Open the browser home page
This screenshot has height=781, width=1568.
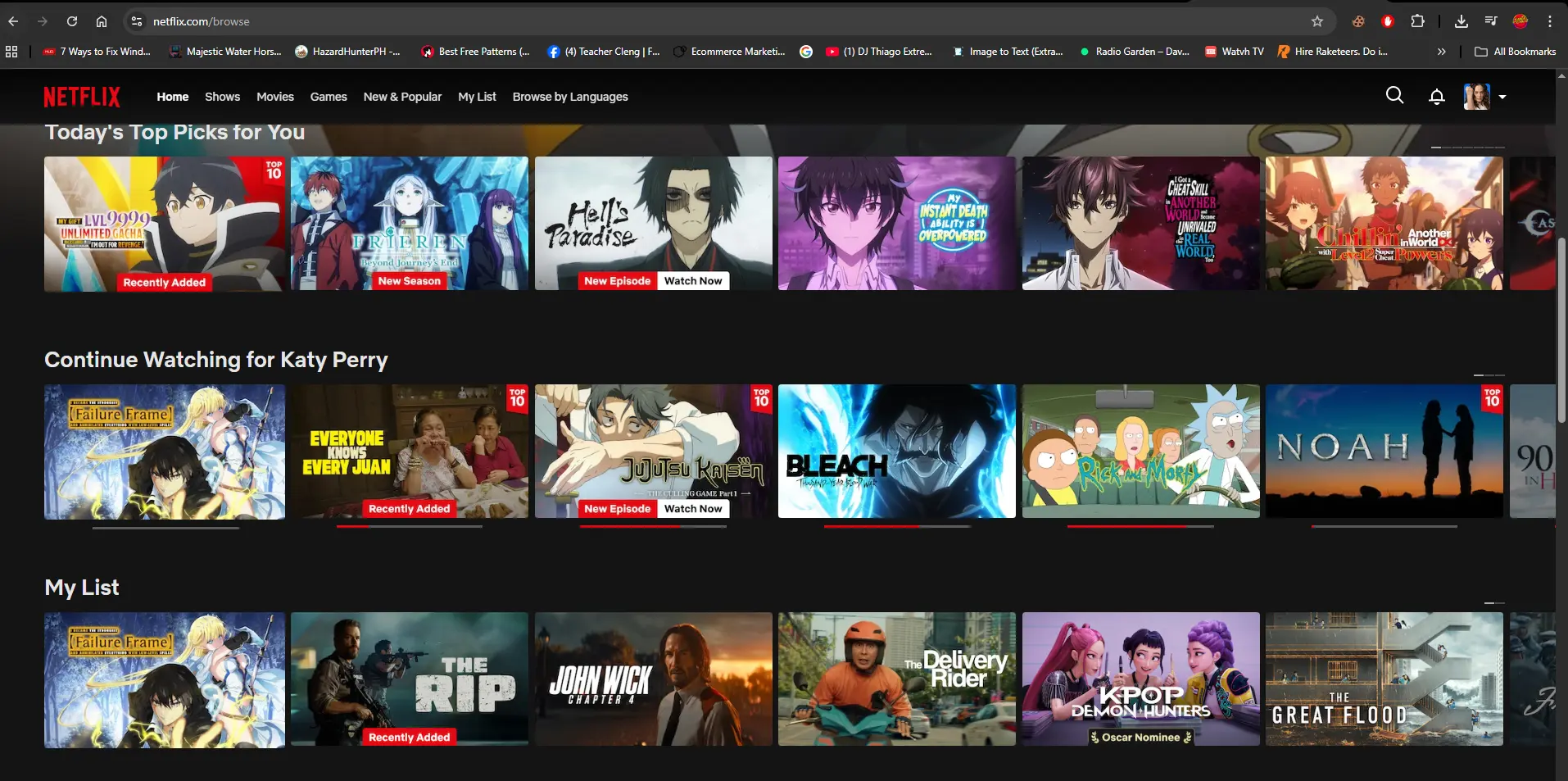[x=102, y=21]
